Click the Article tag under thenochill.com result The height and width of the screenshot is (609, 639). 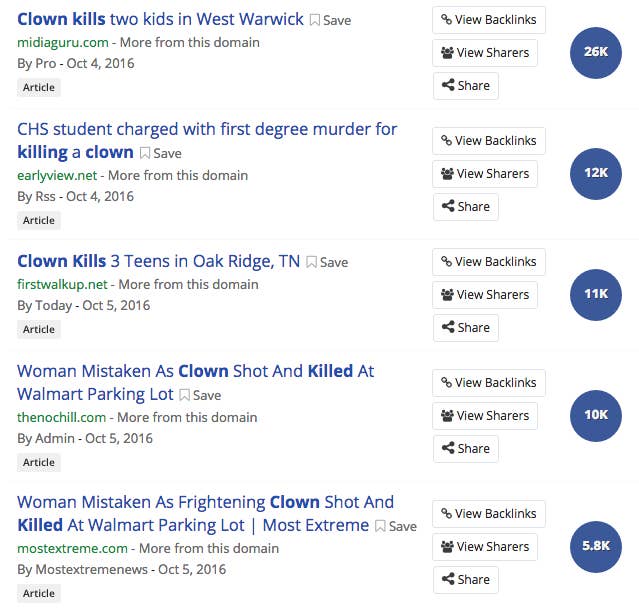click(x=39, y=462)
